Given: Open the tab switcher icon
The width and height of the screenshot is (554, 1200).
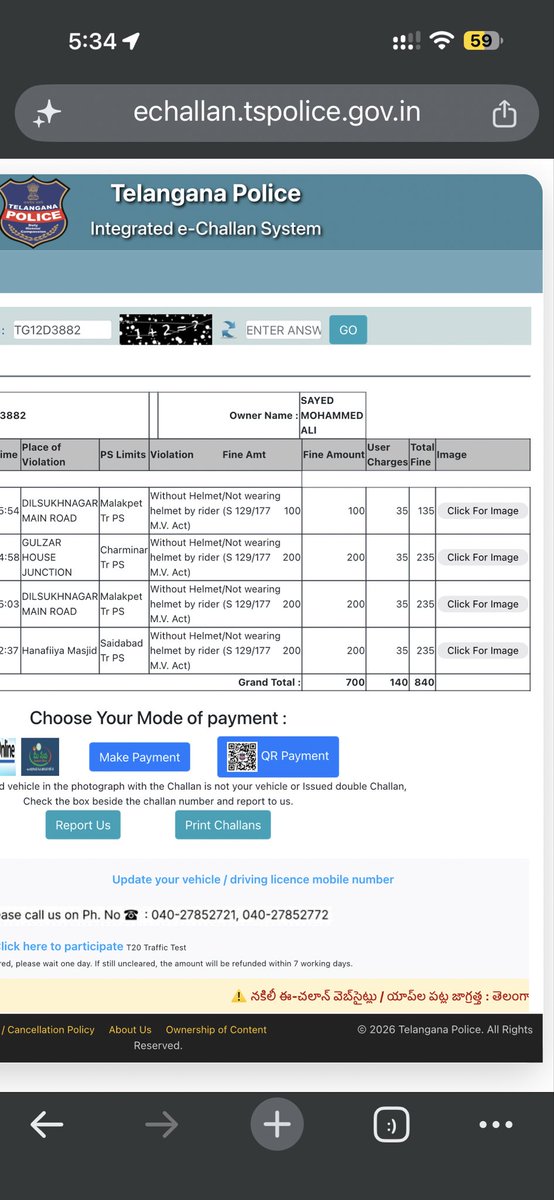Looking at the screenshot, I should [x=391, y=1125].
